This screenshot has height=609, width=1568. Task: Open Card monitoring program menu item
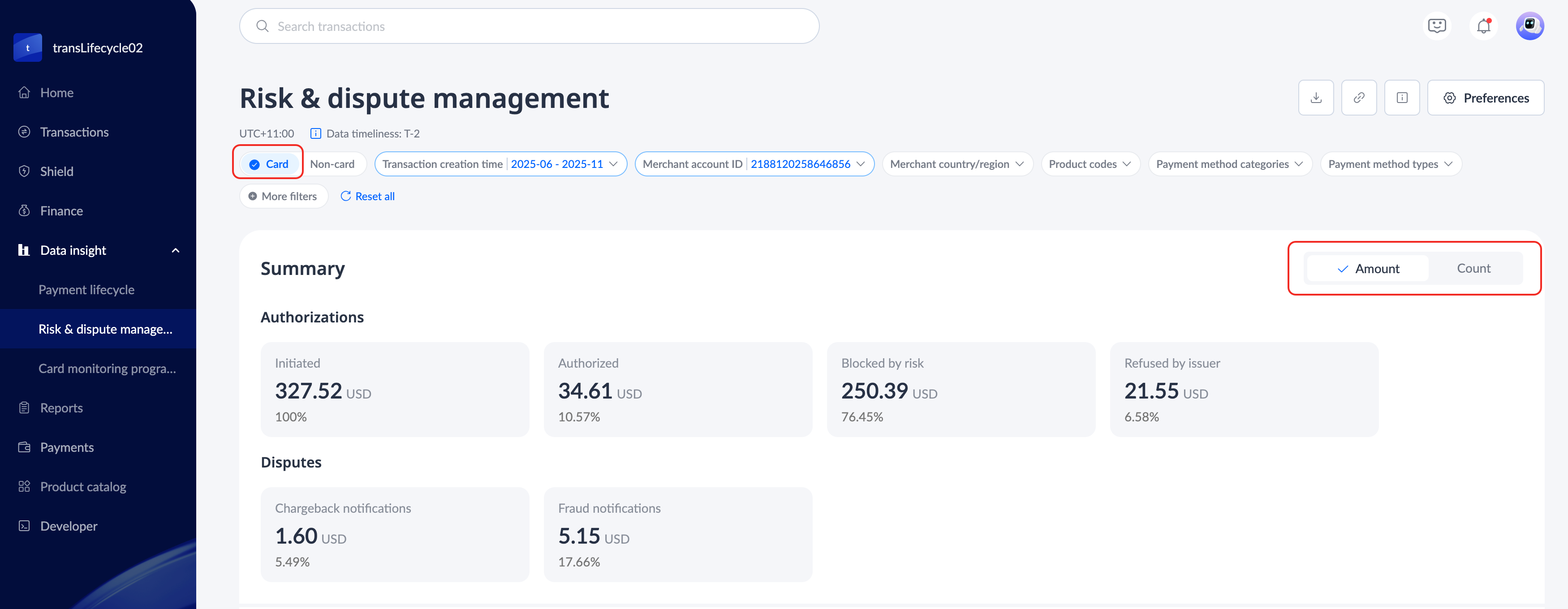(107, 369)
